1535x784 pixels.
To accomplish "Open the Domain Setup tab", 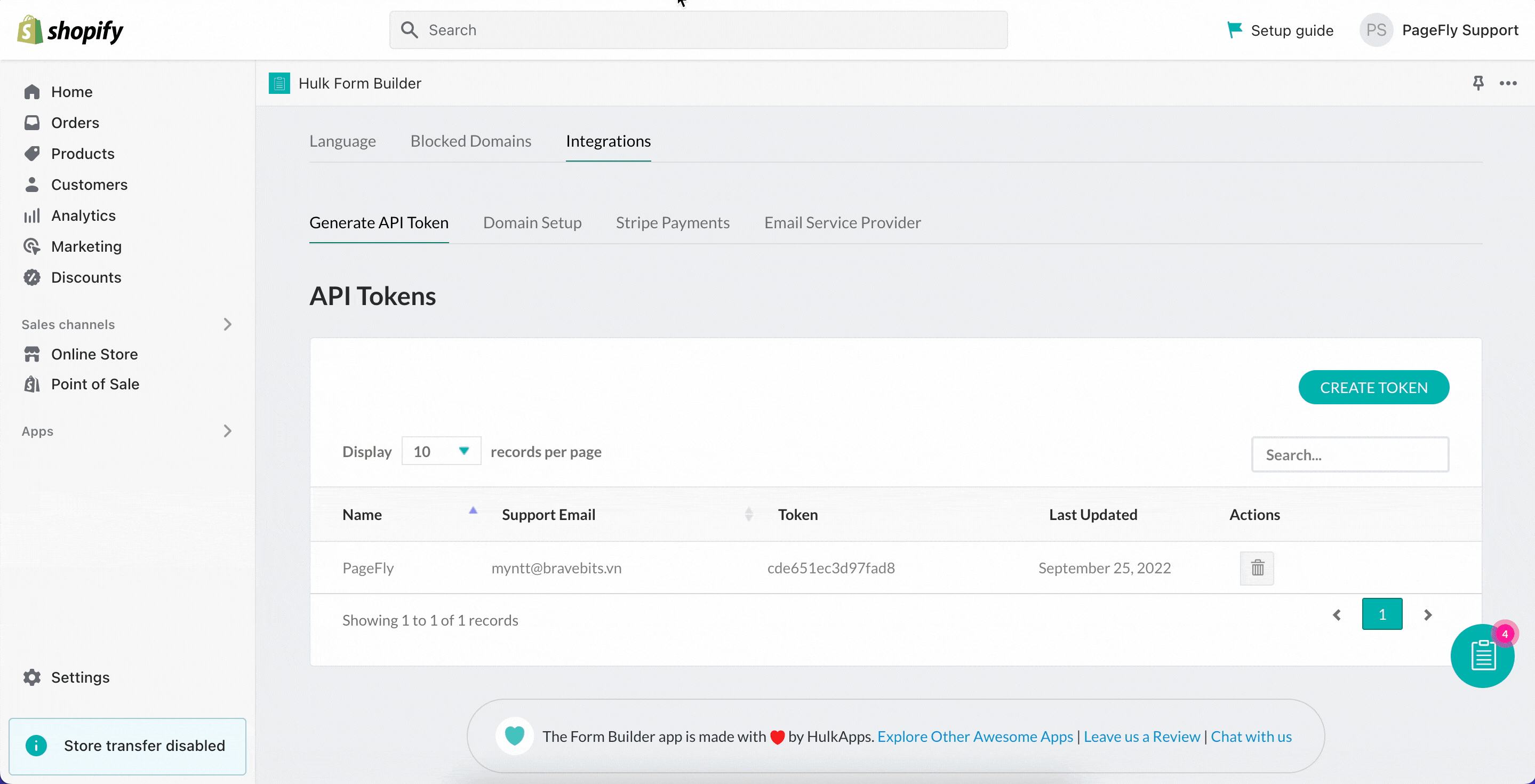I will [x=532, y=223].
